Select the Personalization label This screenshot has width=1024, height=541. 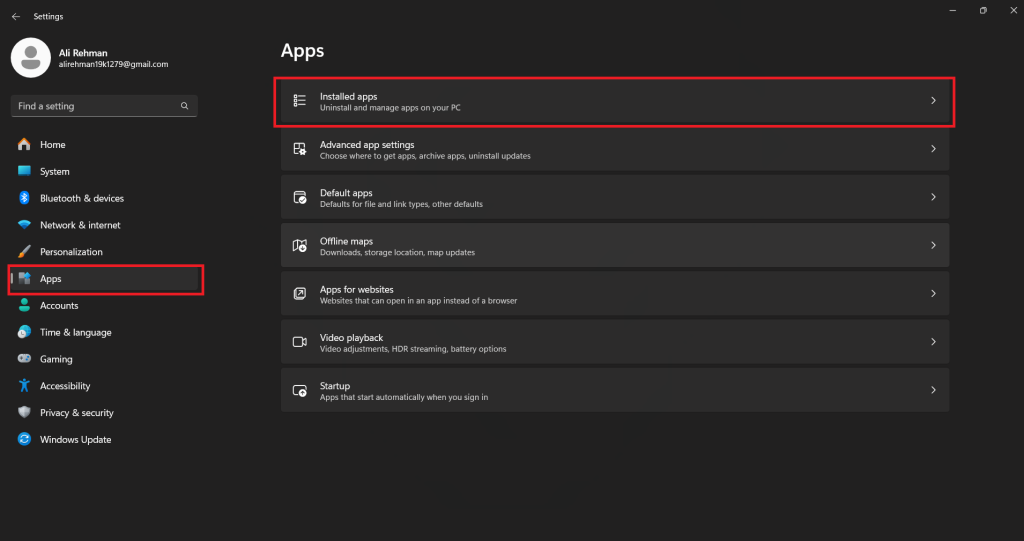[x=71, y=252]
